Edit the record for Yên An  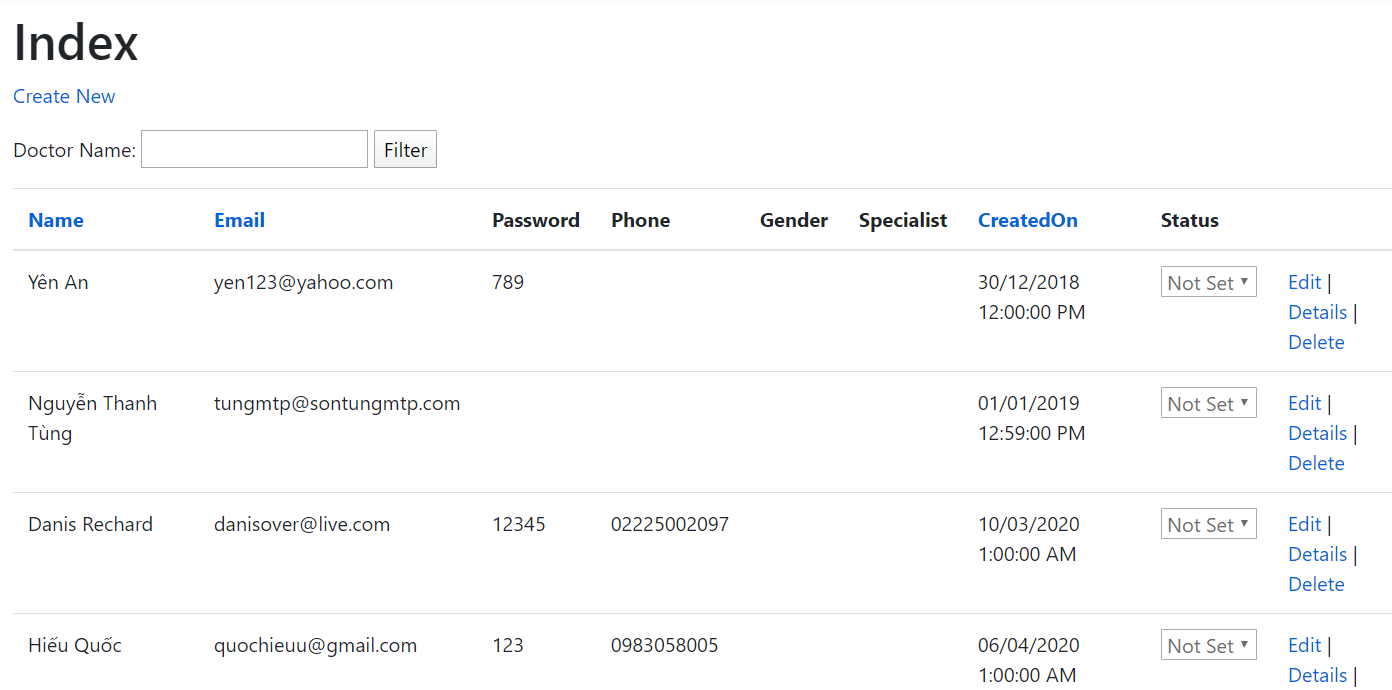[x=1304, y=282]
